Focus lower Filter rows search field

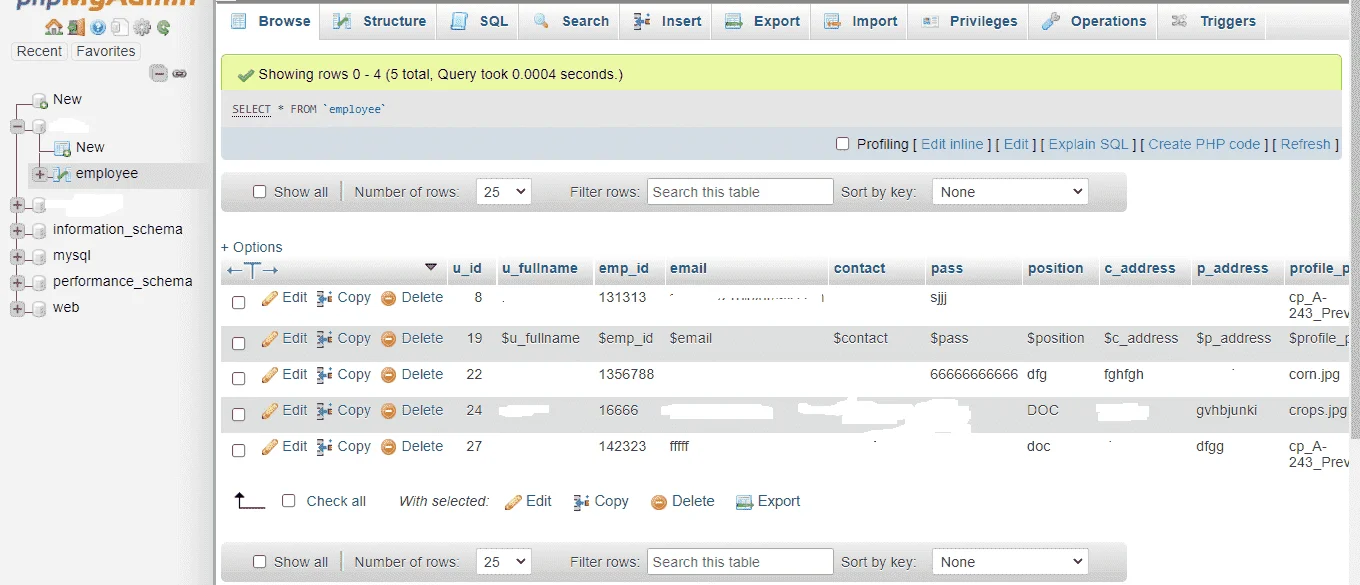[740, 562]
